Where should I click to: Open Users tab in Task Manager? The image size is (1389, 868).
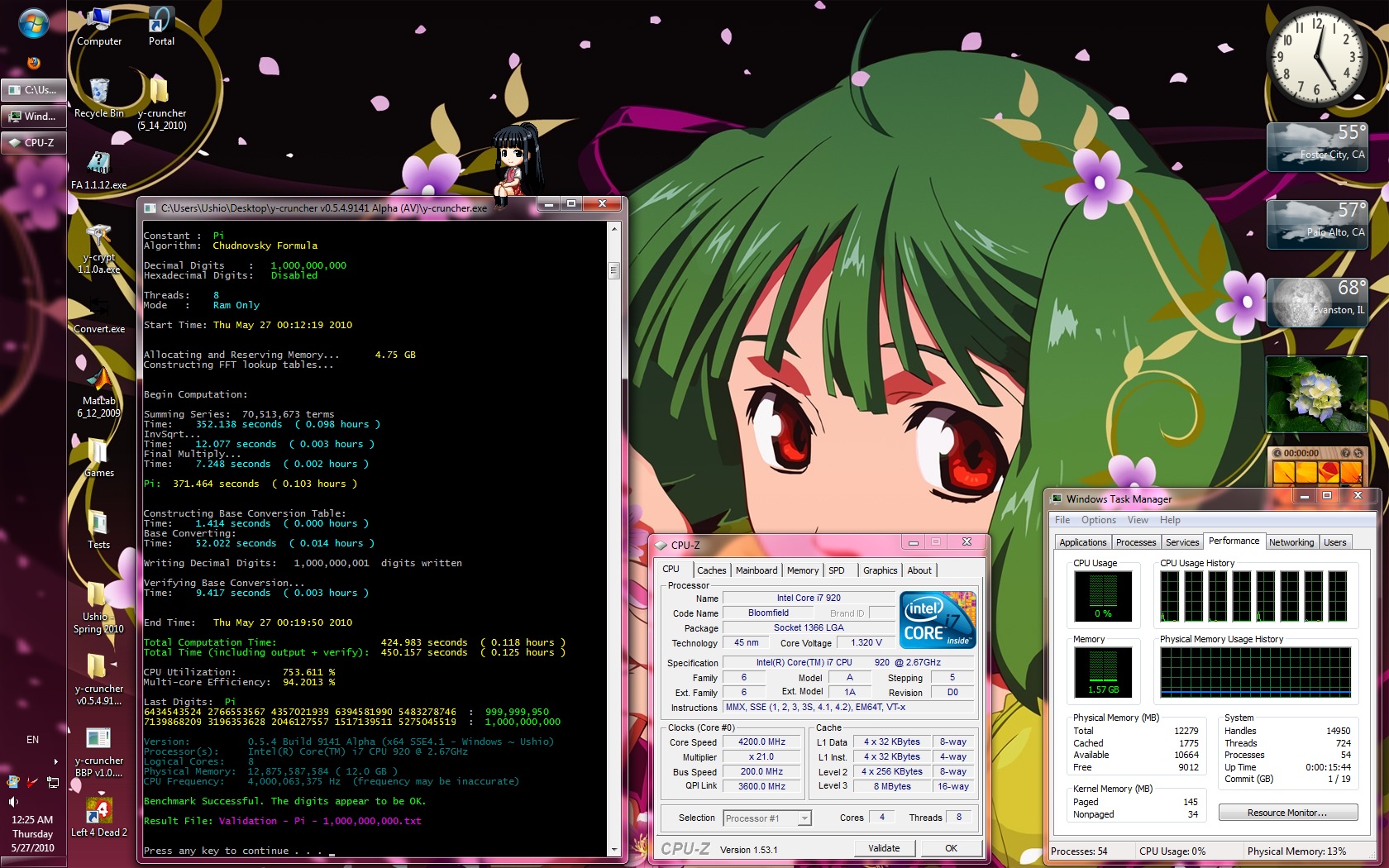[1334, 542]
